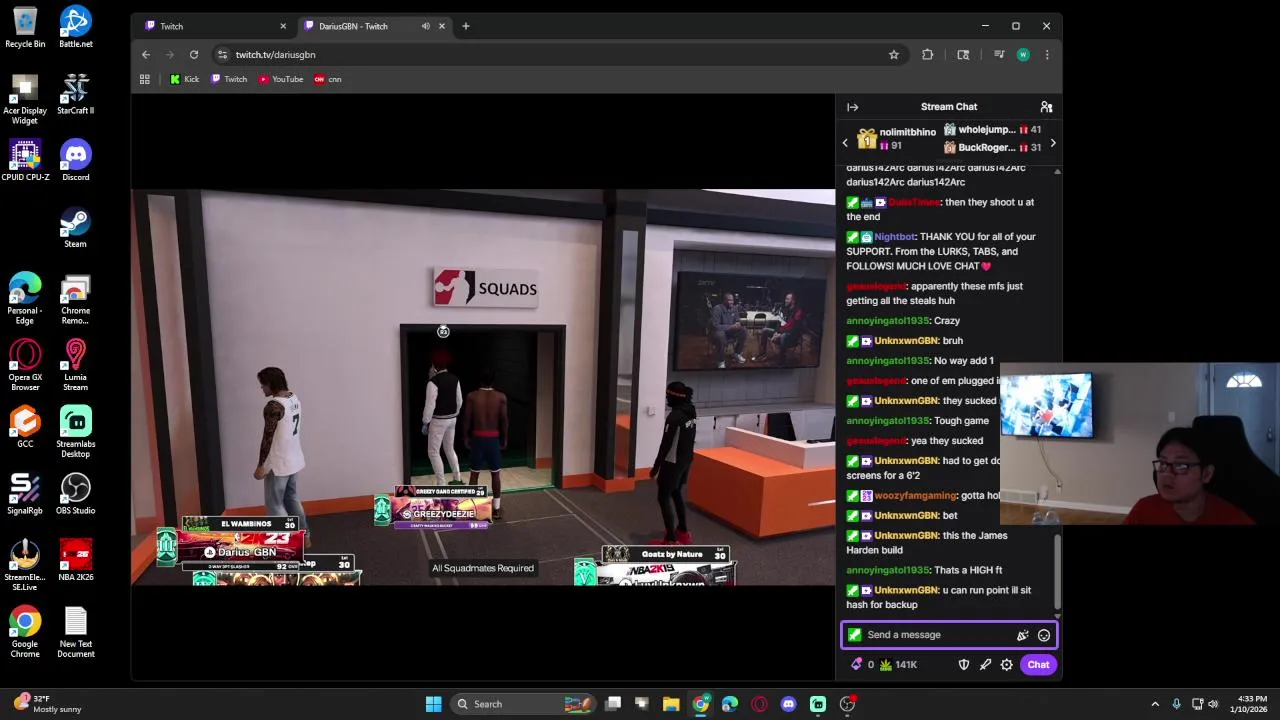This screenshot has width=1280, height=720.
Task: Click the stream video player
Action: tap(483, 386)
